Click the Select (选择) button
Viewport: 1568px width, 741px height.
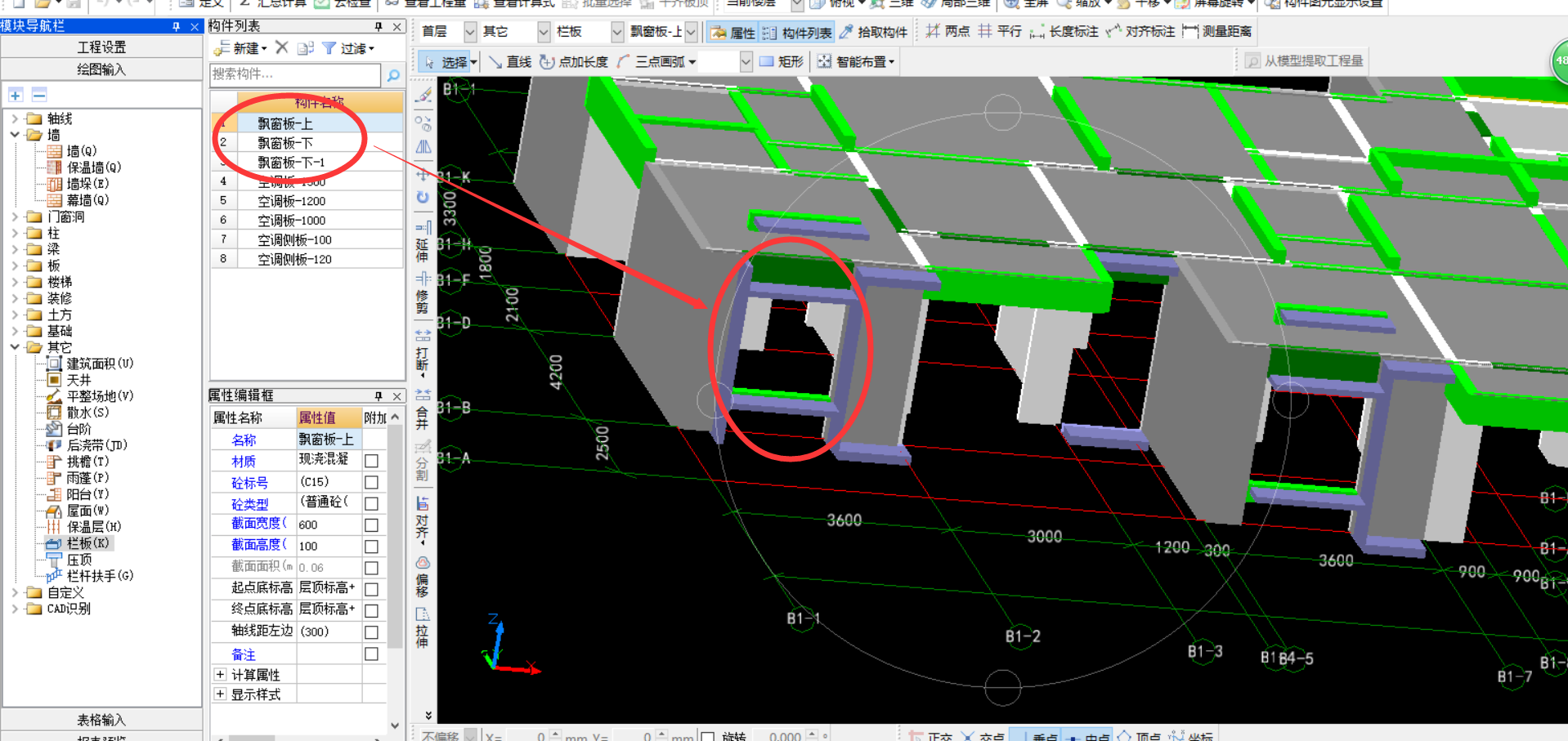point(450,61)
